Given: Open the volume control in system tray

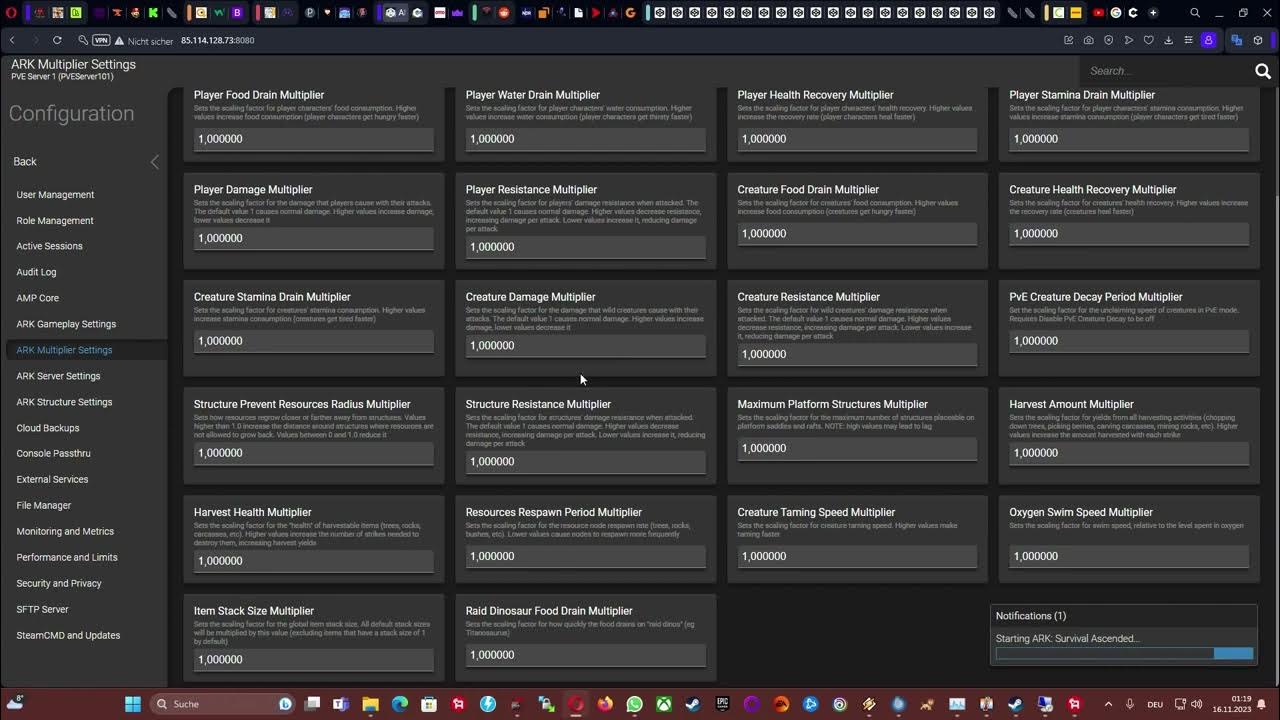Looking at the screenshot, I should pos(1197,704).
